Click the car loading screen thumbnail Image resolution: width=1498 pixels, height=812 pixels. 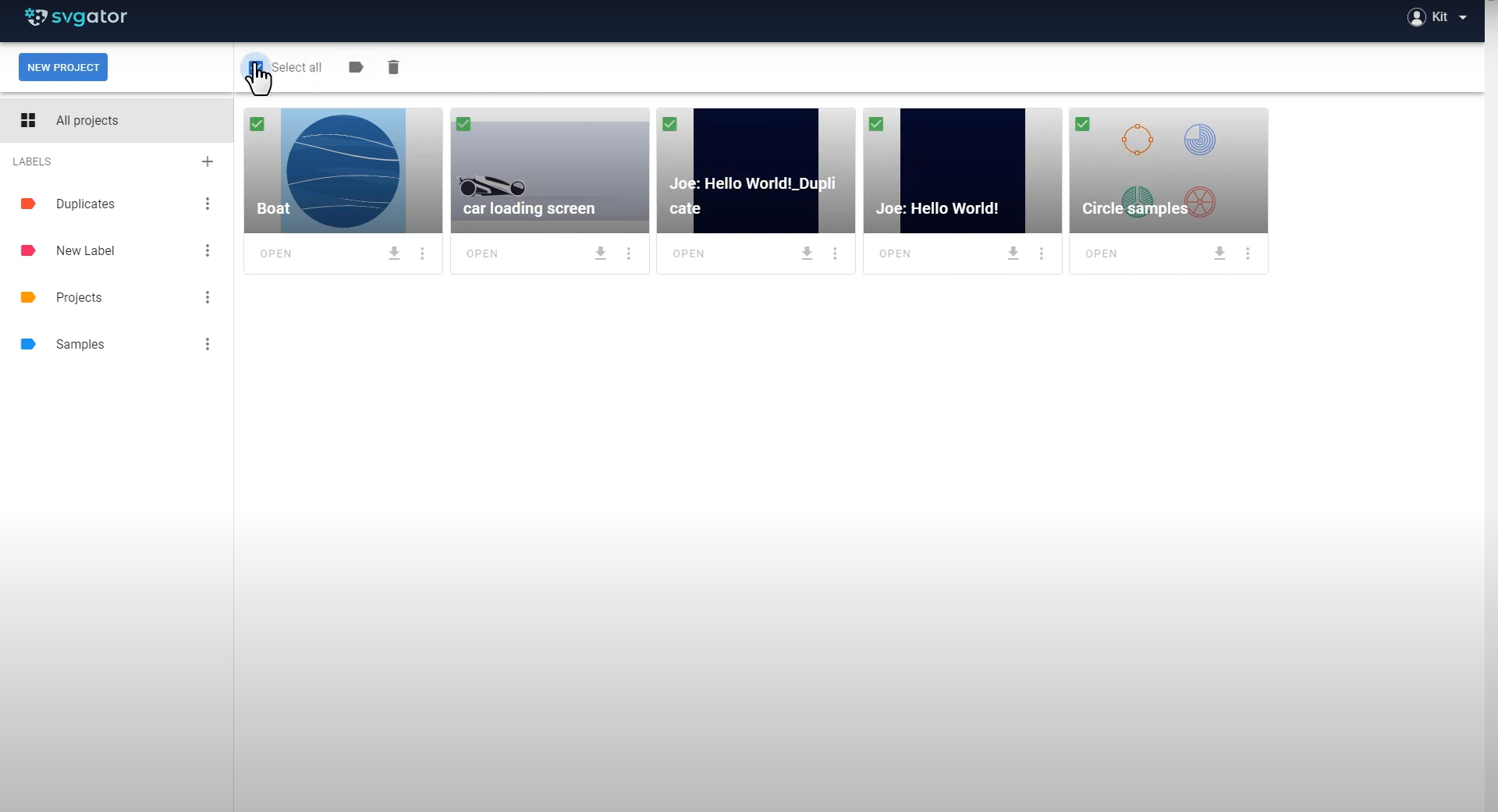(550, 171)
